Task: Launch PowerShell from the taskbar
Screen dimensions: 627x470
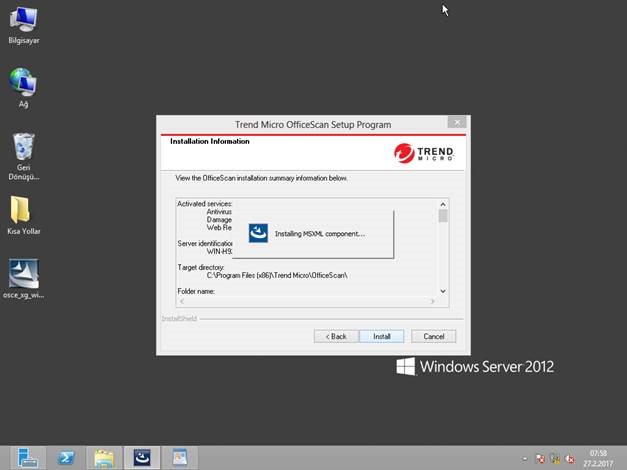Action: 66,458
